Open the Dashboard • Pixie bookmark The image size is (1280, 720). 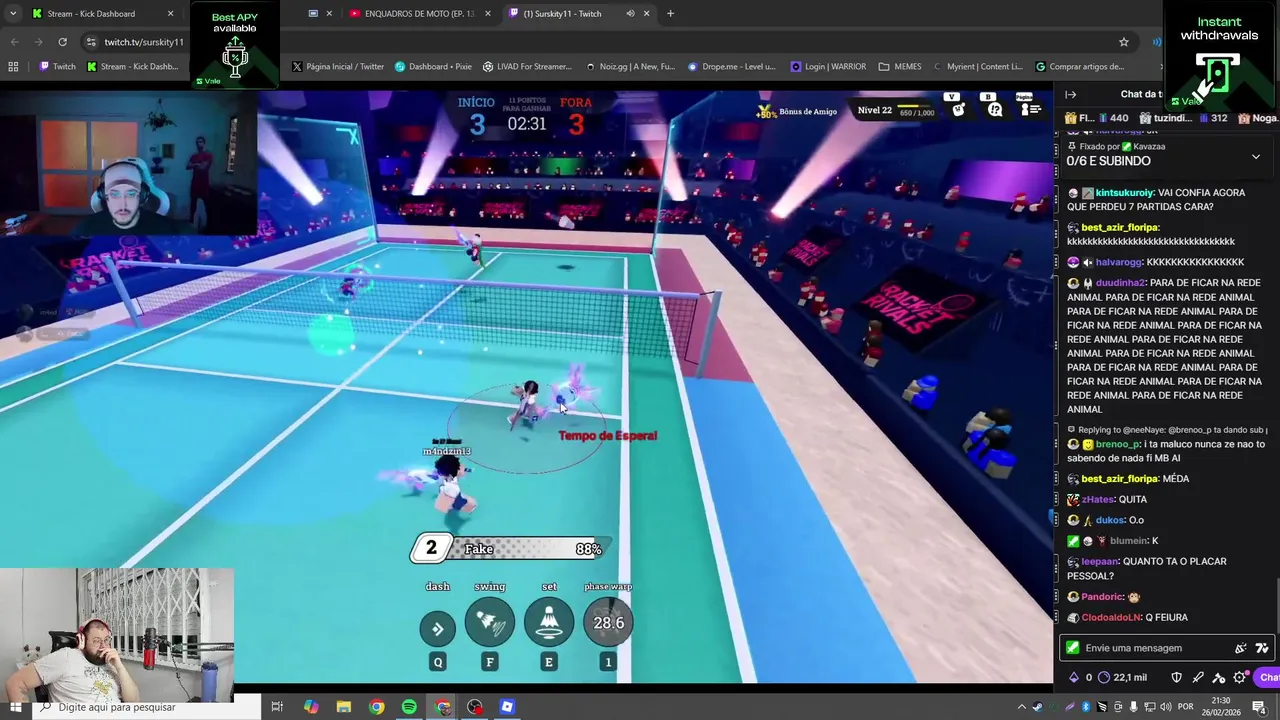[x=433, y=66]
